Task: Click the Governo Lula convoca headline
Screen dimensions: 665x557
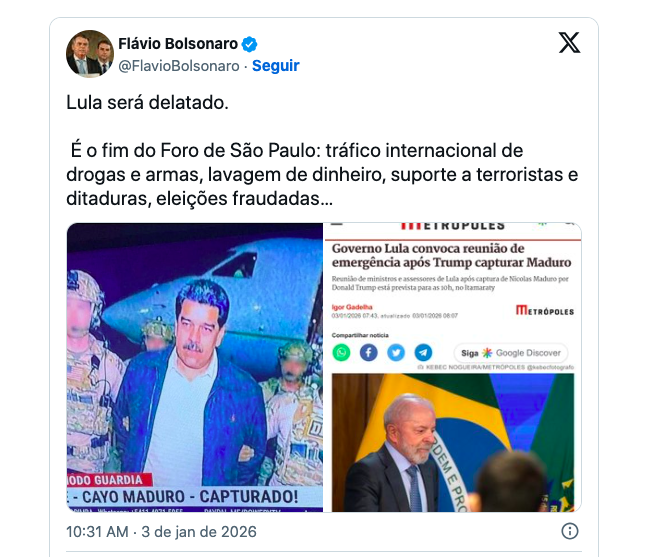Action: pyautogui.click(x=451, y=255)
